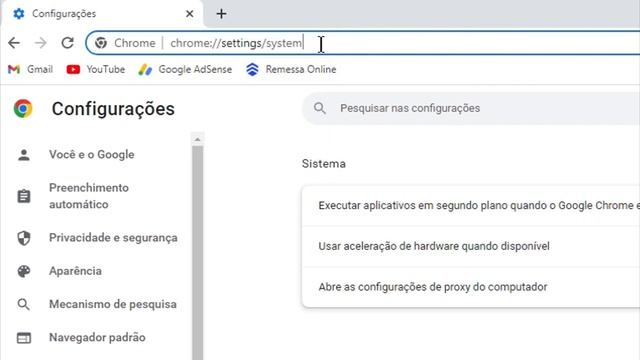Click the browser window icon for Navegador padrão
The width and height of the screenshot is (640, 360).
click(24, 338)
